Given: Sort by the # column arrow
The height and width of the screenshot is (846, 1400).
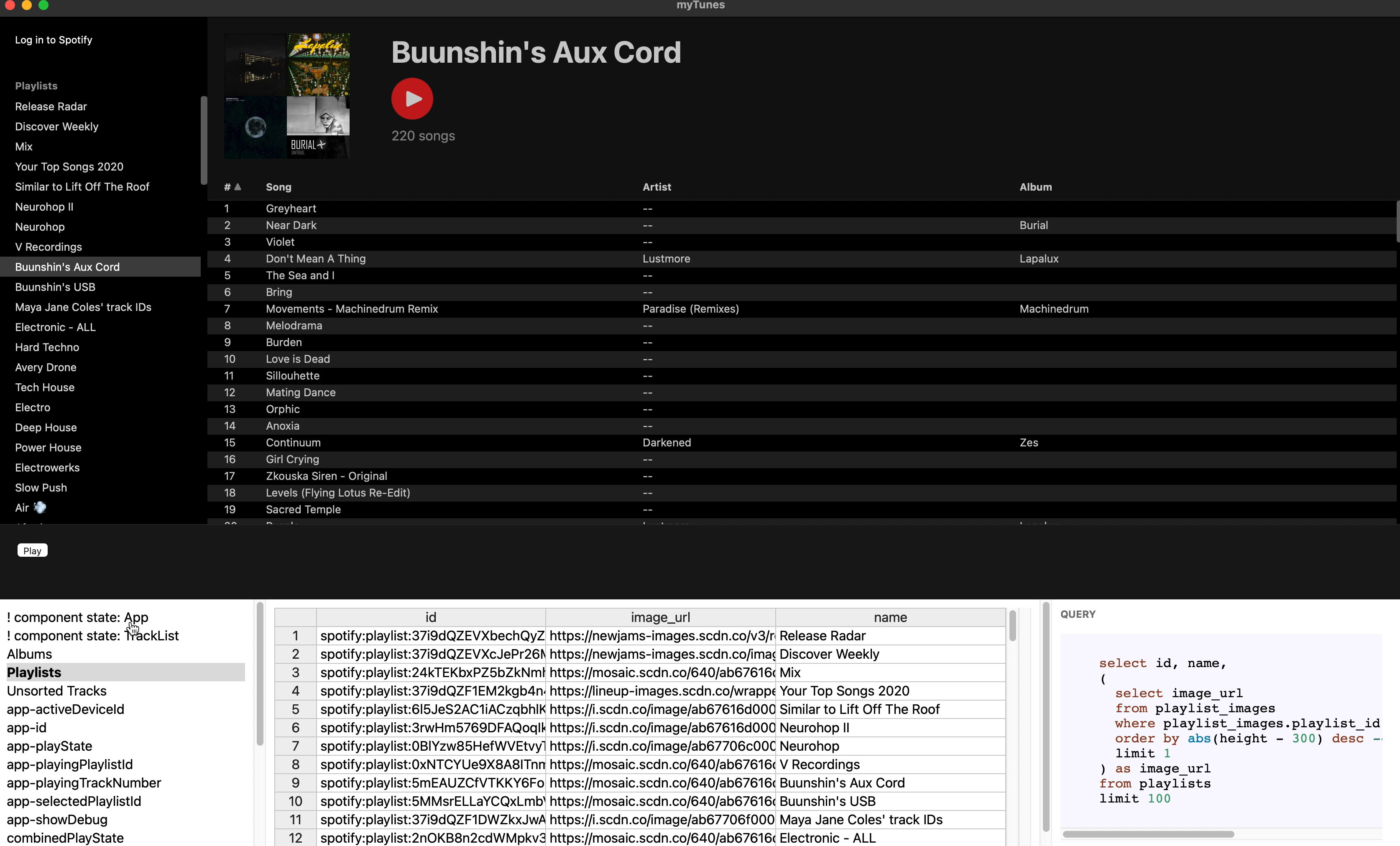Looking at the screenshot, I should coord(238,187).
